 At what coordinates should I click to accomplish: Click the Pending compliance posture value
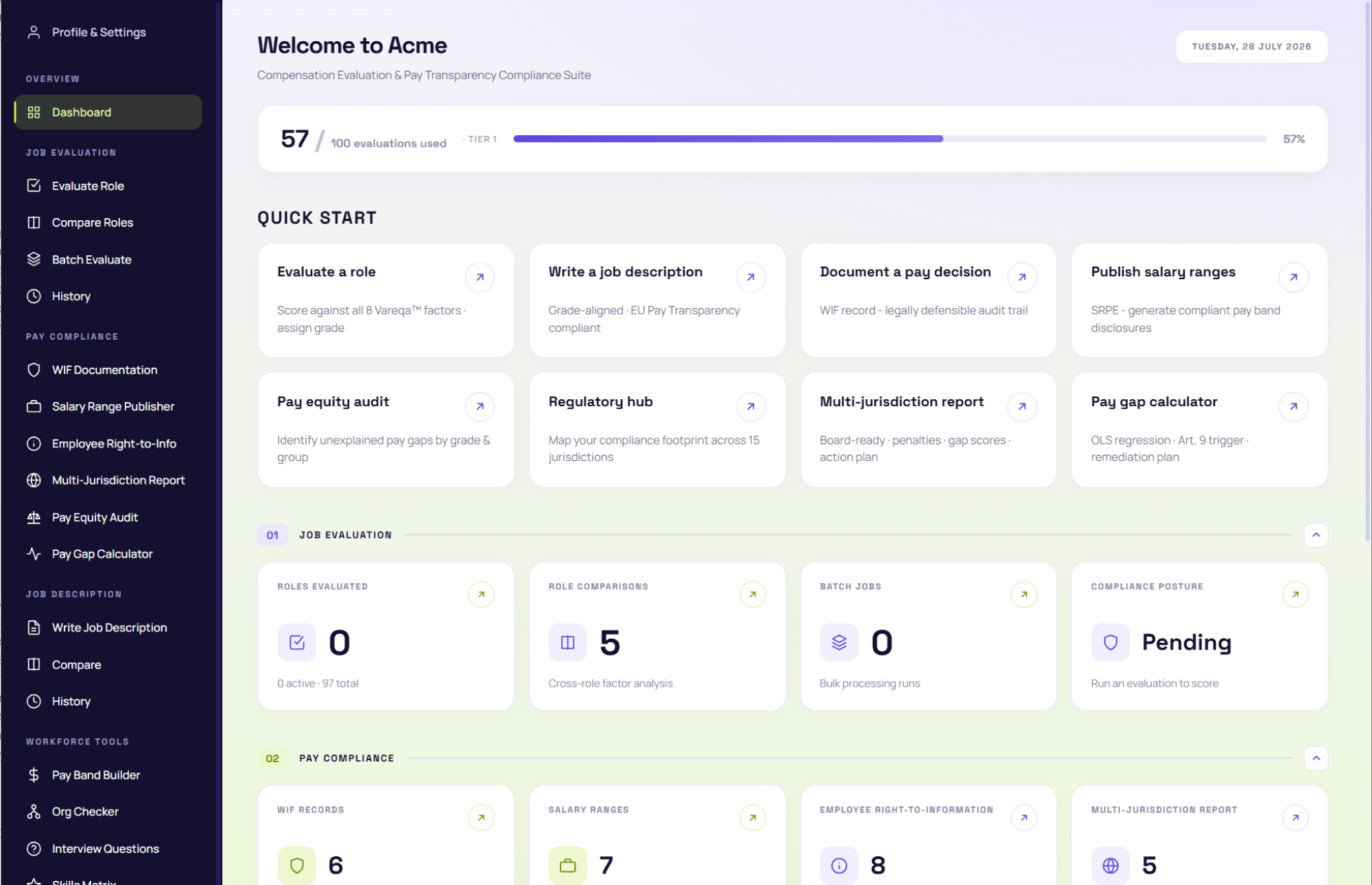tap(1186, 643)
